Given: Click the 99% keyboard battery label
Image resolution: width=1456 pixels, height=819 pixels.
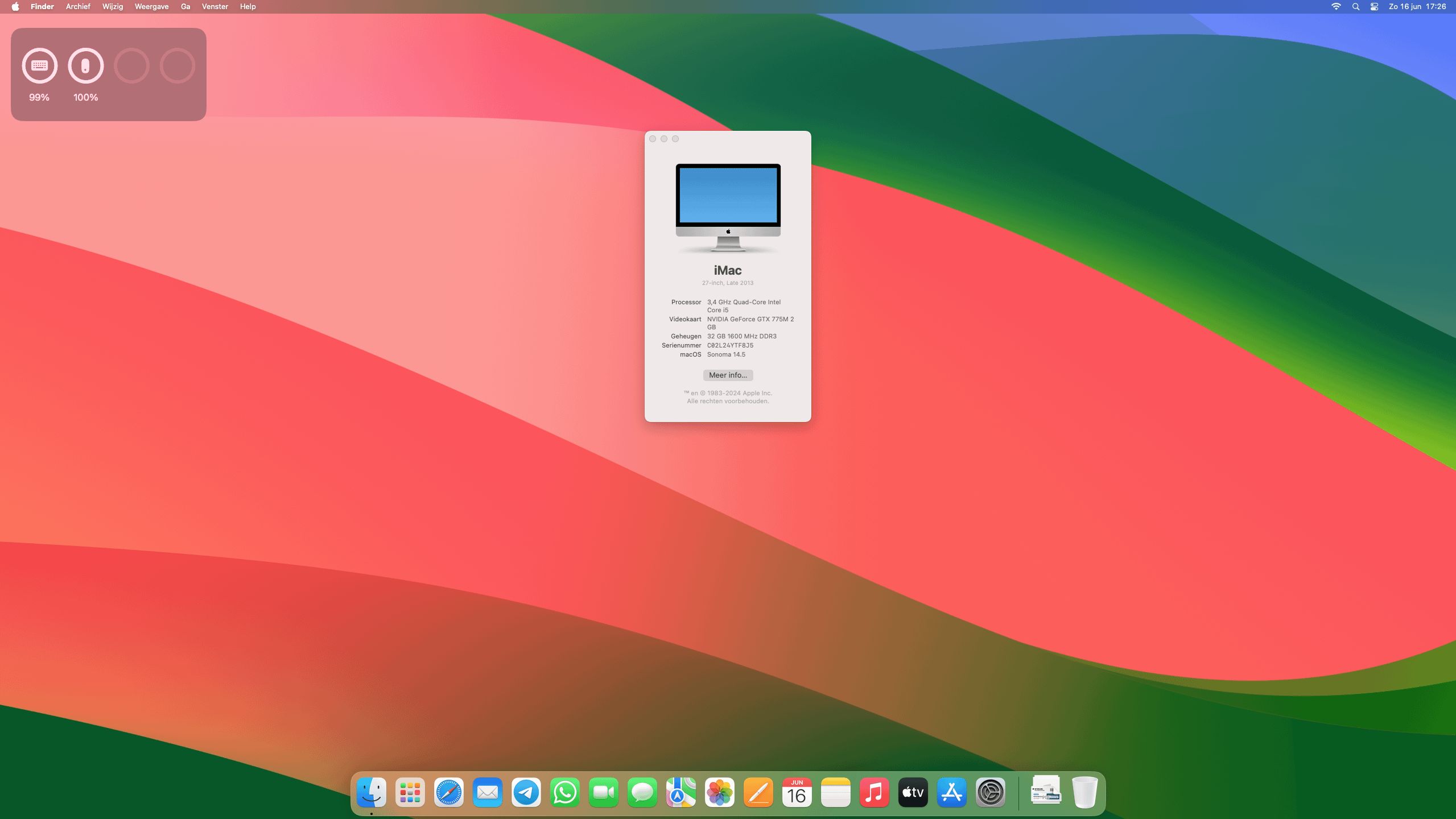Looking at the screenshot, I should click(x=39, y=97).
